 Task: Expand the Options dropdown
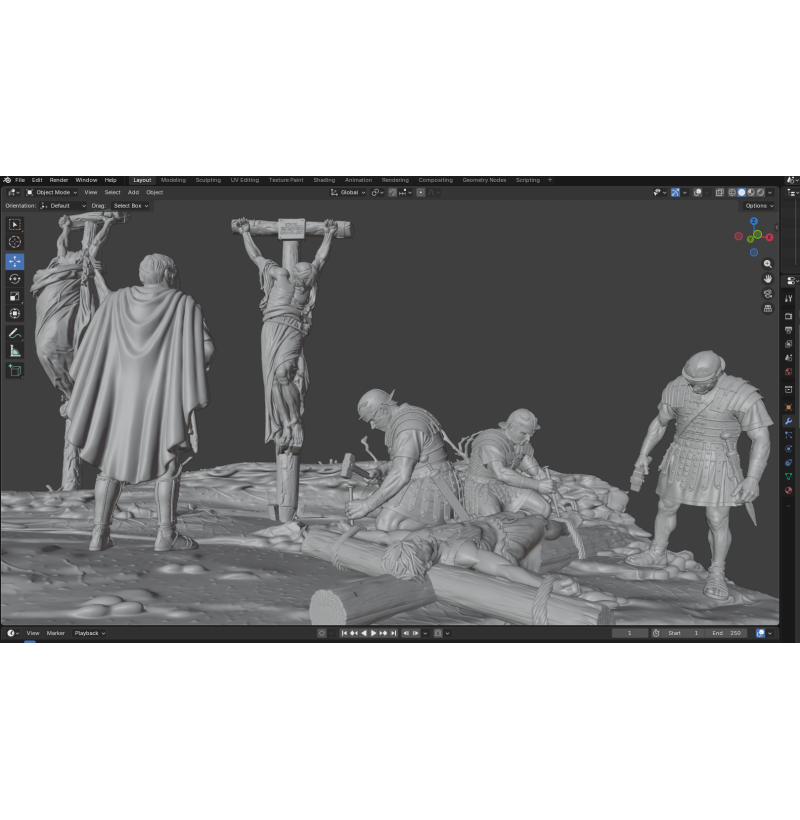(x=759, y=206)
